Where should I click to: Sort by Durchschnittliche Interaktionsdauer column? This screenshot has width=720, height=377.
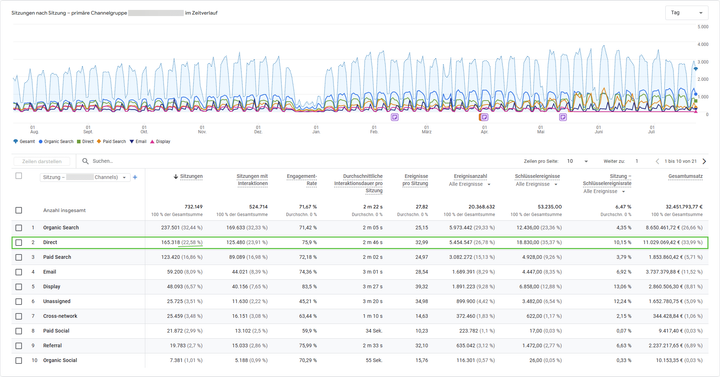pyautogui.click(x=358, y=183)
